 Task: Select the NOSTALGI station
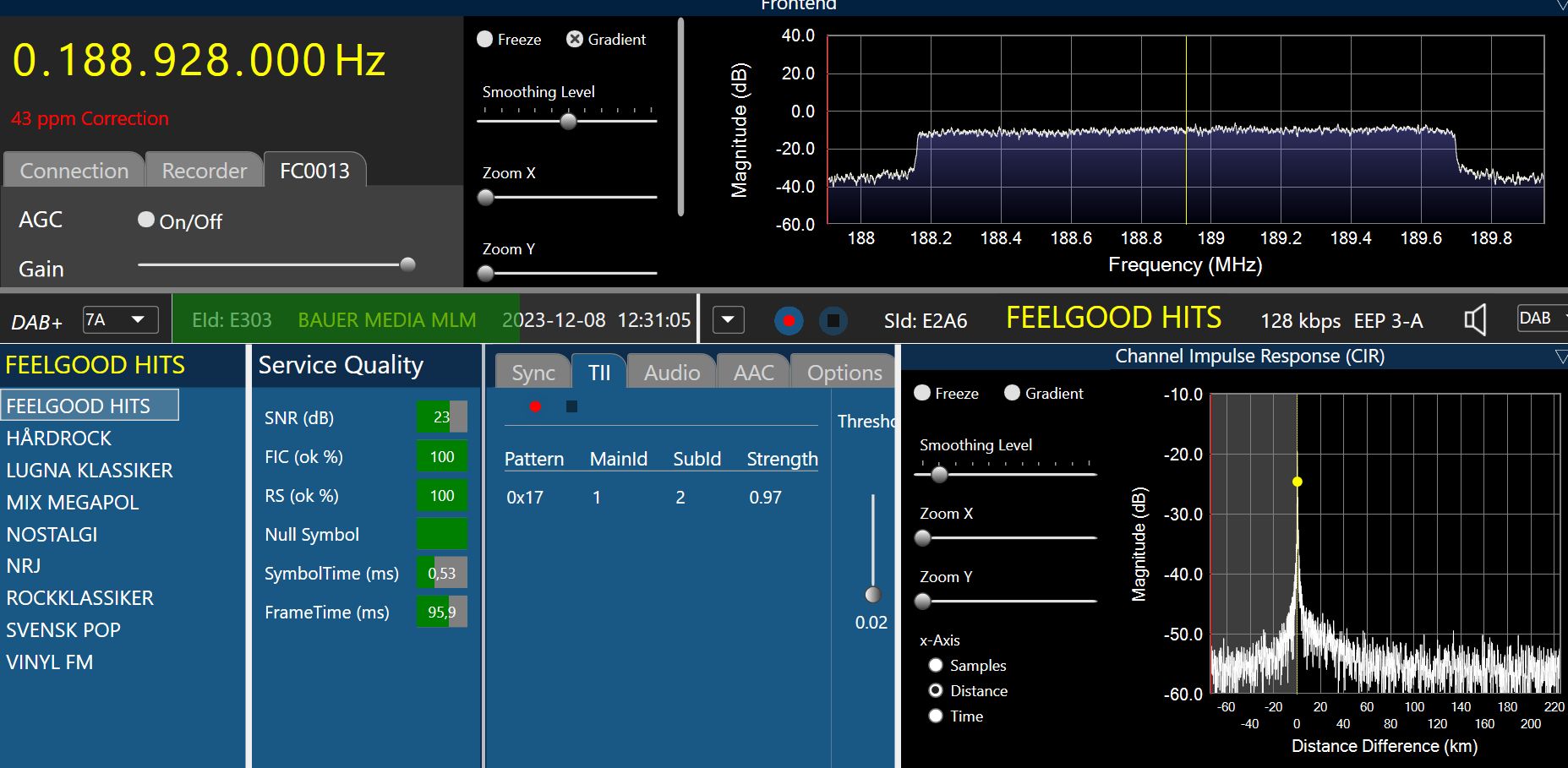52,535
